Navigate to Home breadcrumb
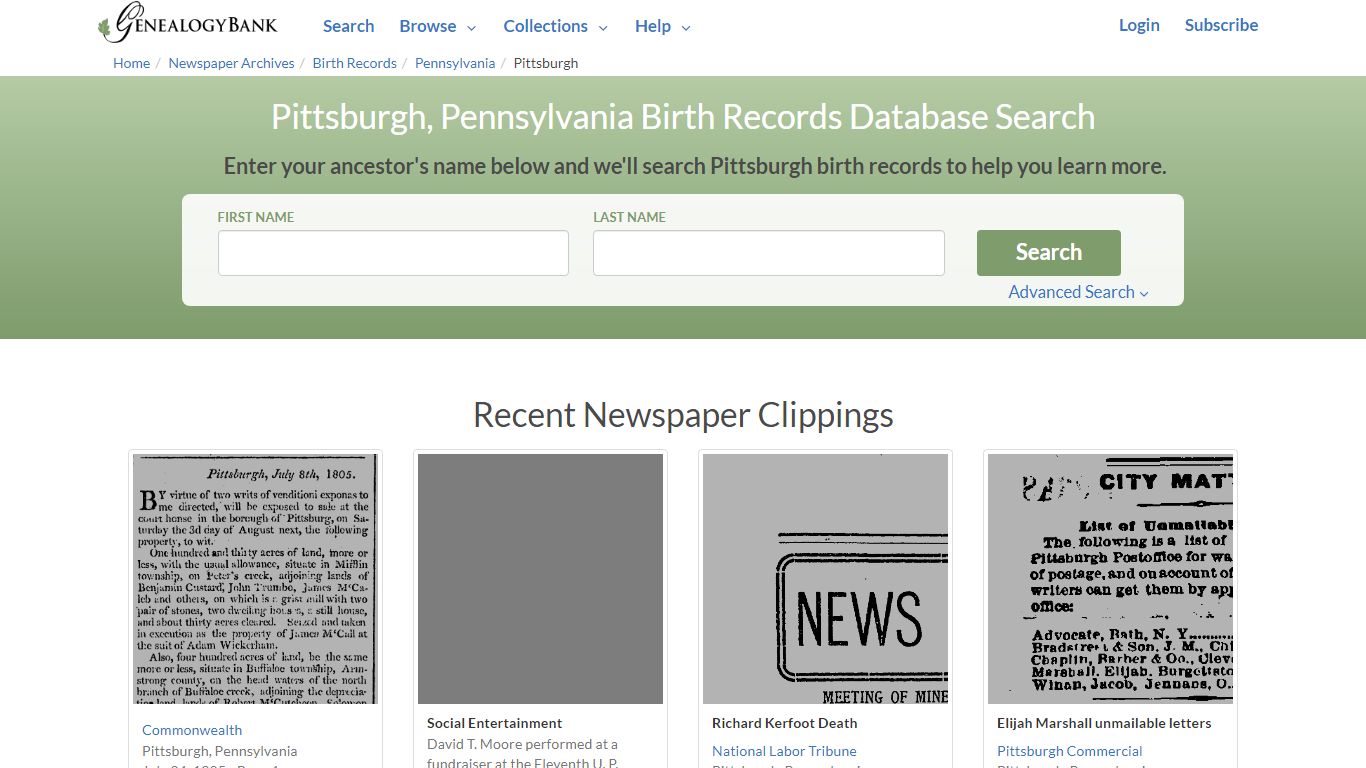The width and height of the screenshot is (1366, 768). click(131, 63)
